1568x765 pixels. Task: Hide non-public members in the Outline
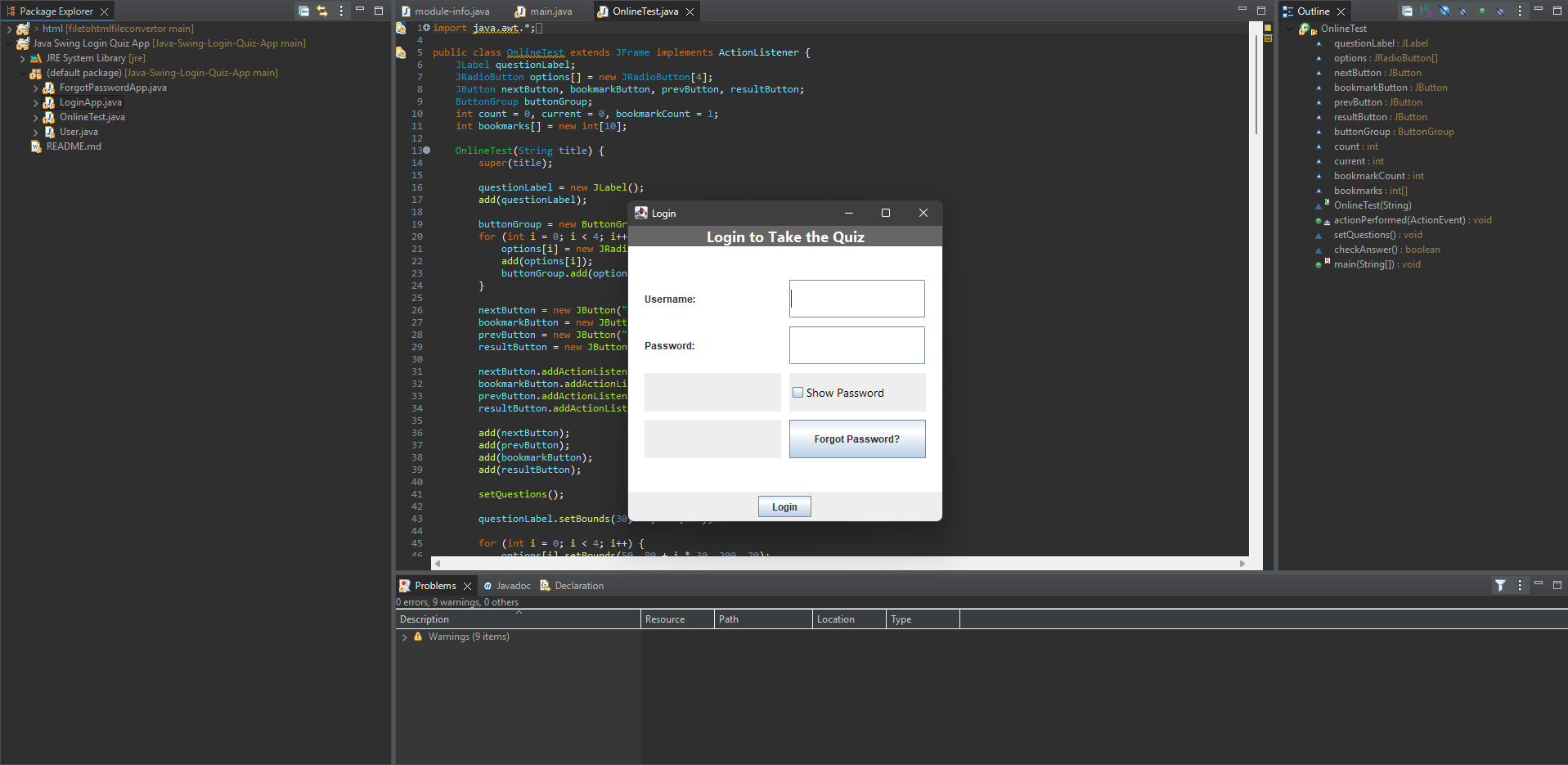pyautogui.click(x=1481, y=11)
